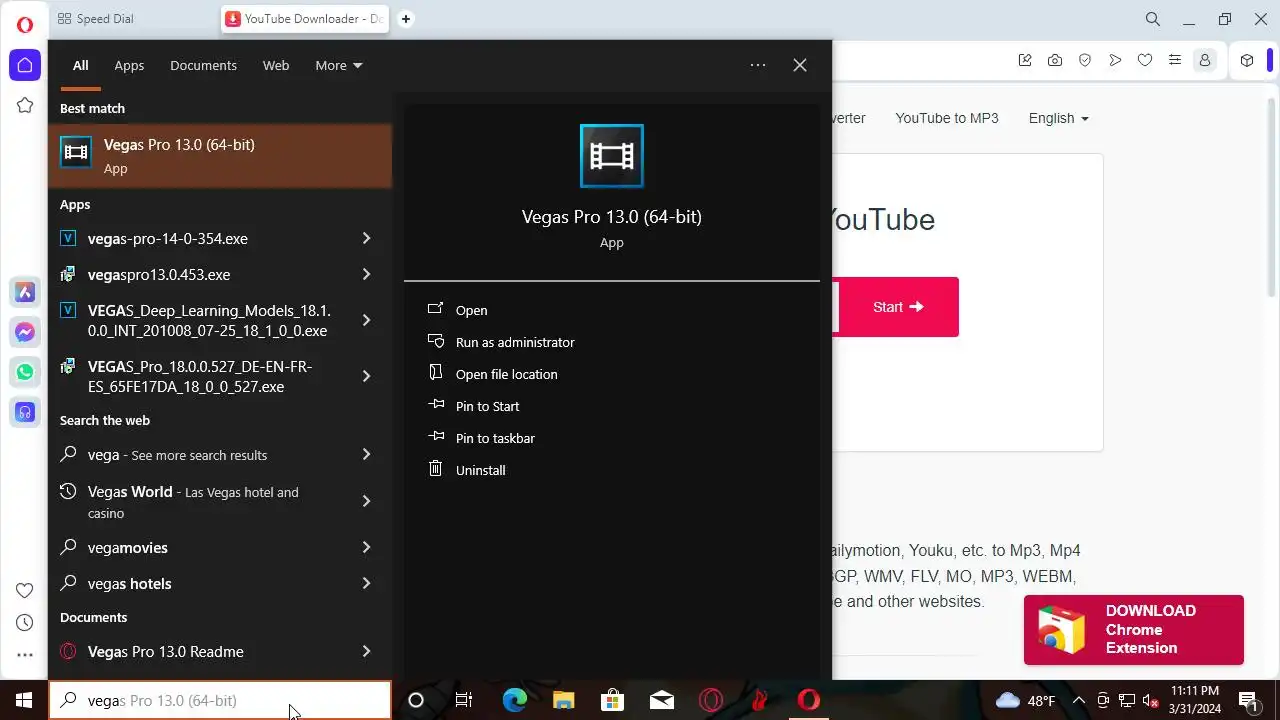Screen dimensions: 1280x720
Task: Click the edit-page pencil icon in Opera toolbar
Action: (1025, 60)
